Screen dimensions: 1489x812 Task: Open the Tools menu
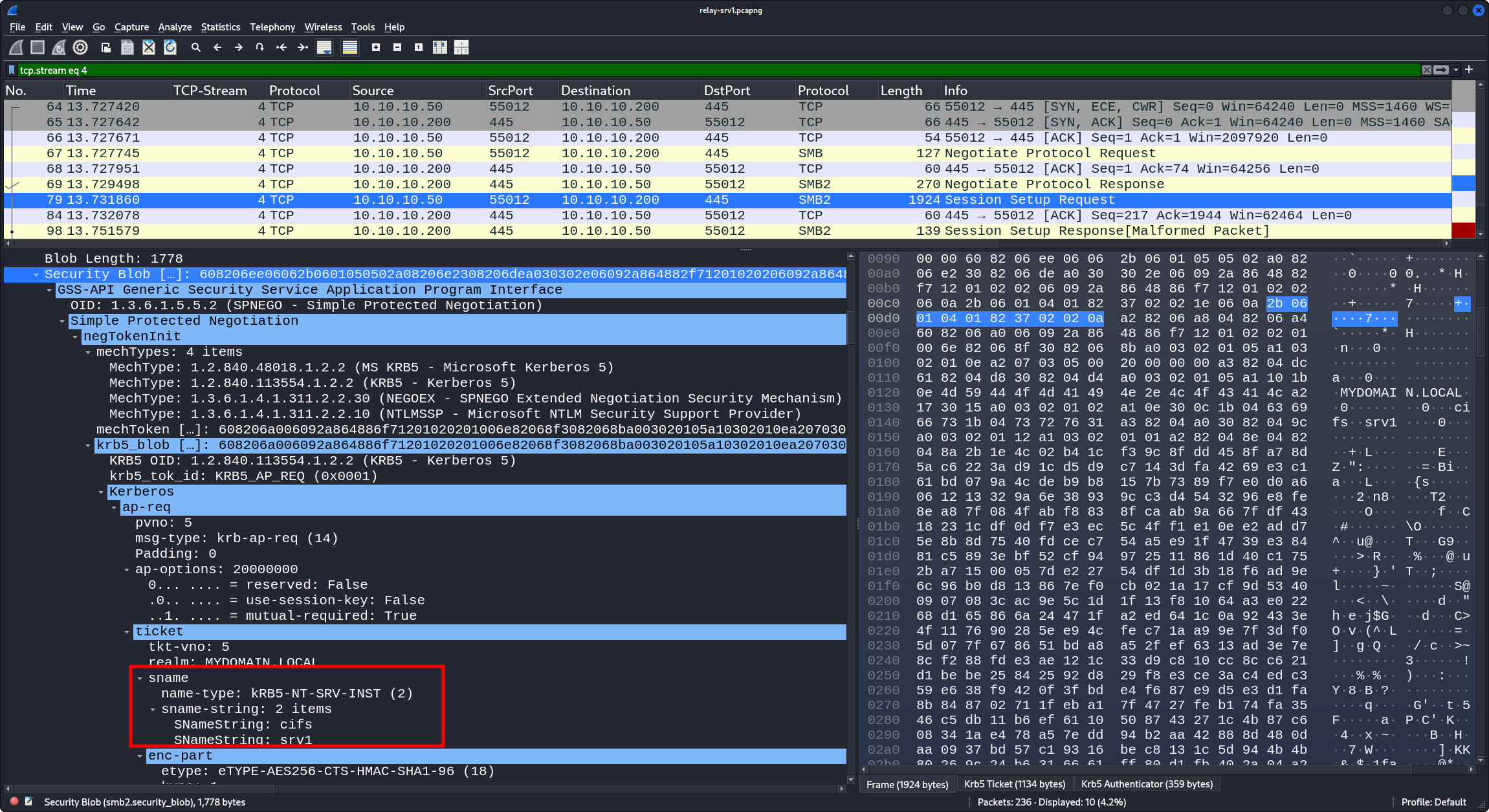363,27
